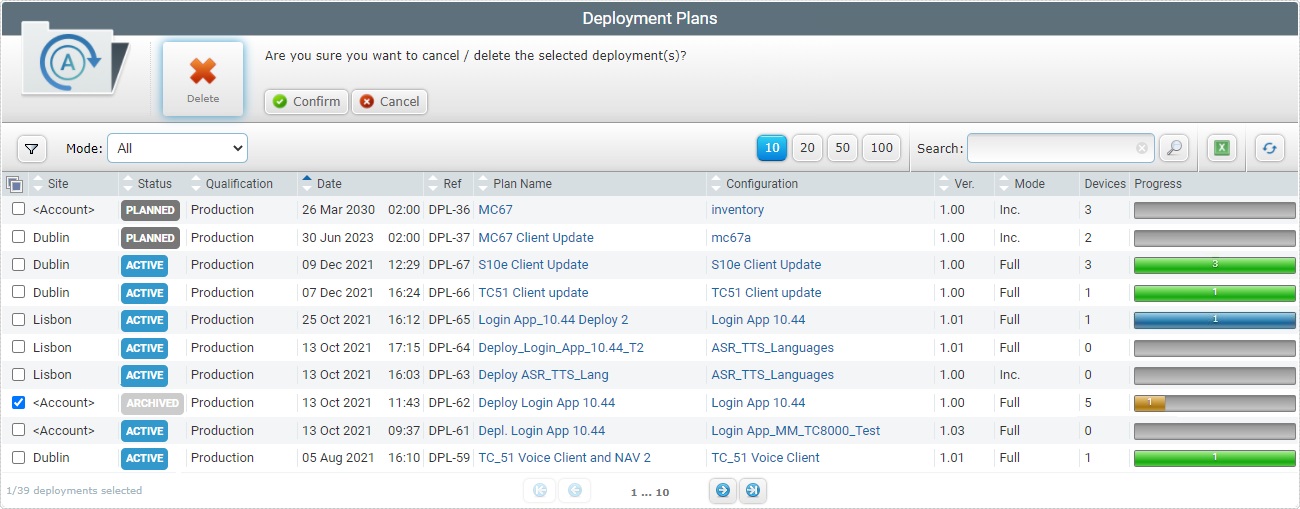Refresh the deployment list
Viewport: 1300px width, 509px height.
pos(1269,148)
